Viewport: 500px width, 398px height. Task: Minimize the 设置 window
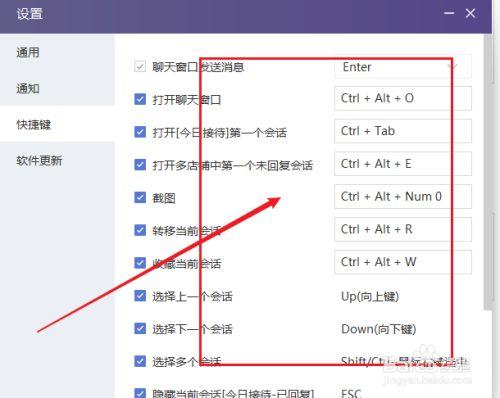449,13
